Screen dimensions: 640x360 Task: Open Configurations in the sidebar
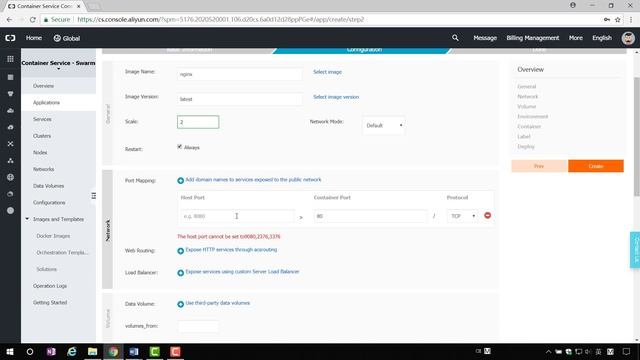click(x=49, y=202)
